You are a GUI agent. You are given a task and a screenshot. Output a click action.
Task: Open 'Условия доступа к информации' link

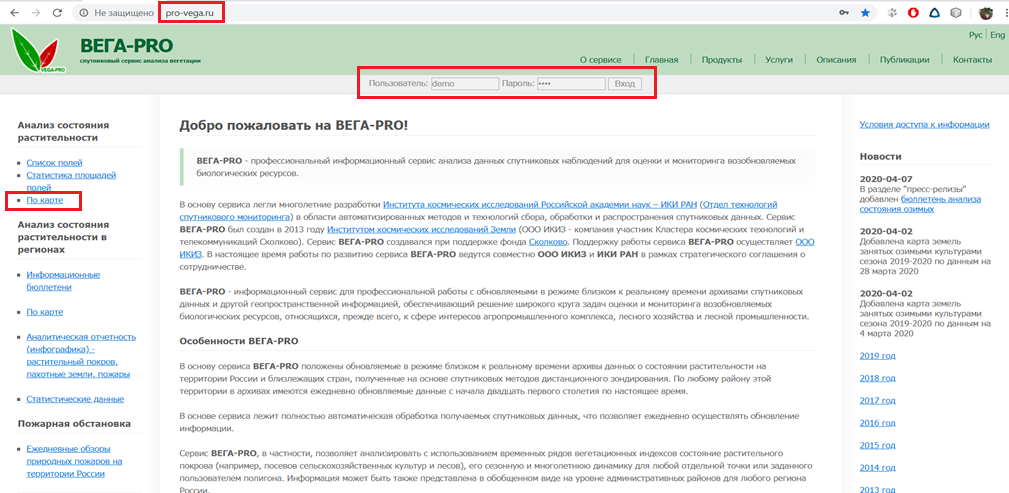(924, 125)
